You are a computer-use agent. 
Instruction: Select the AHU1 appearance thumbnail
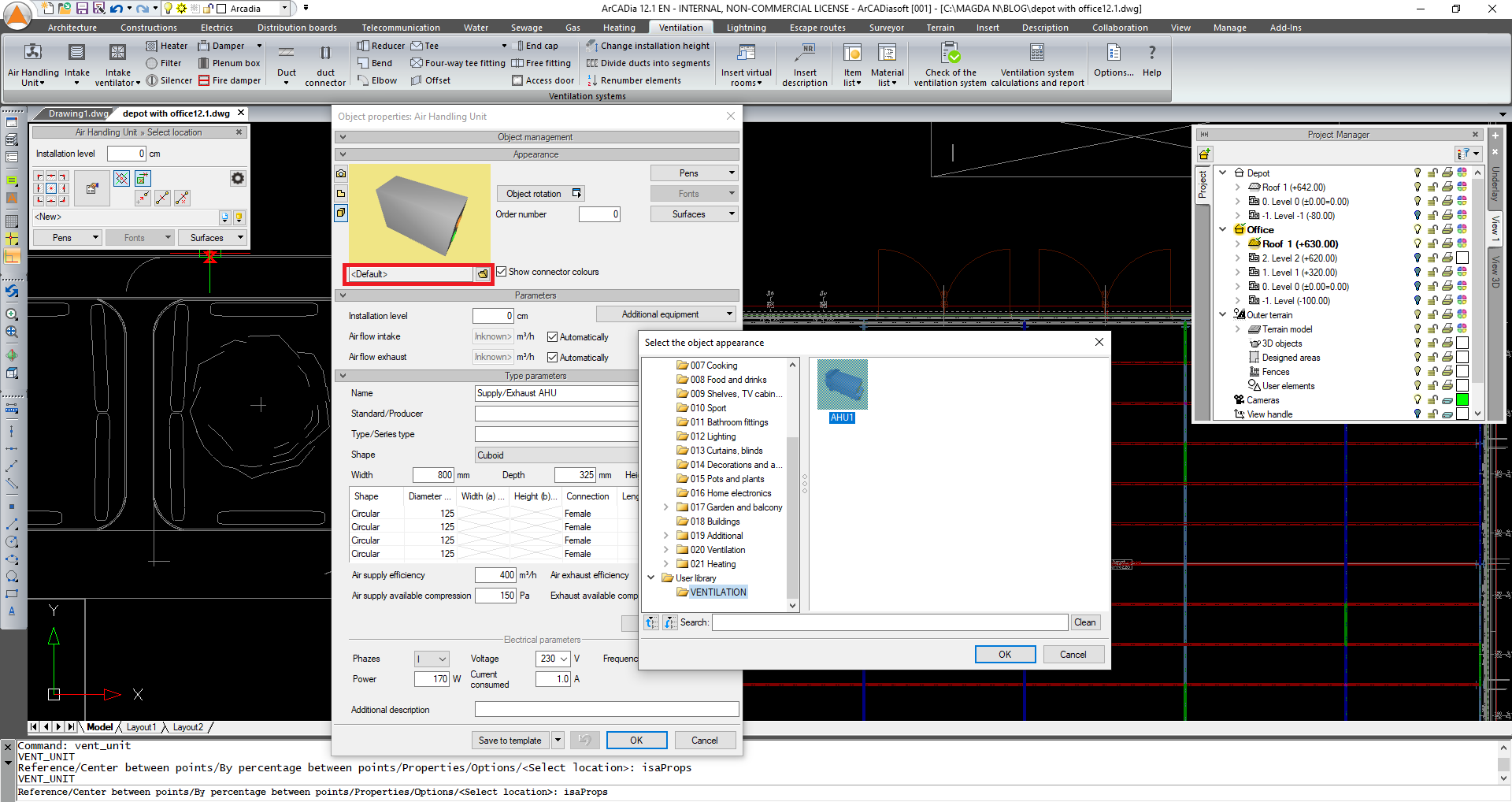pos(842,391)
